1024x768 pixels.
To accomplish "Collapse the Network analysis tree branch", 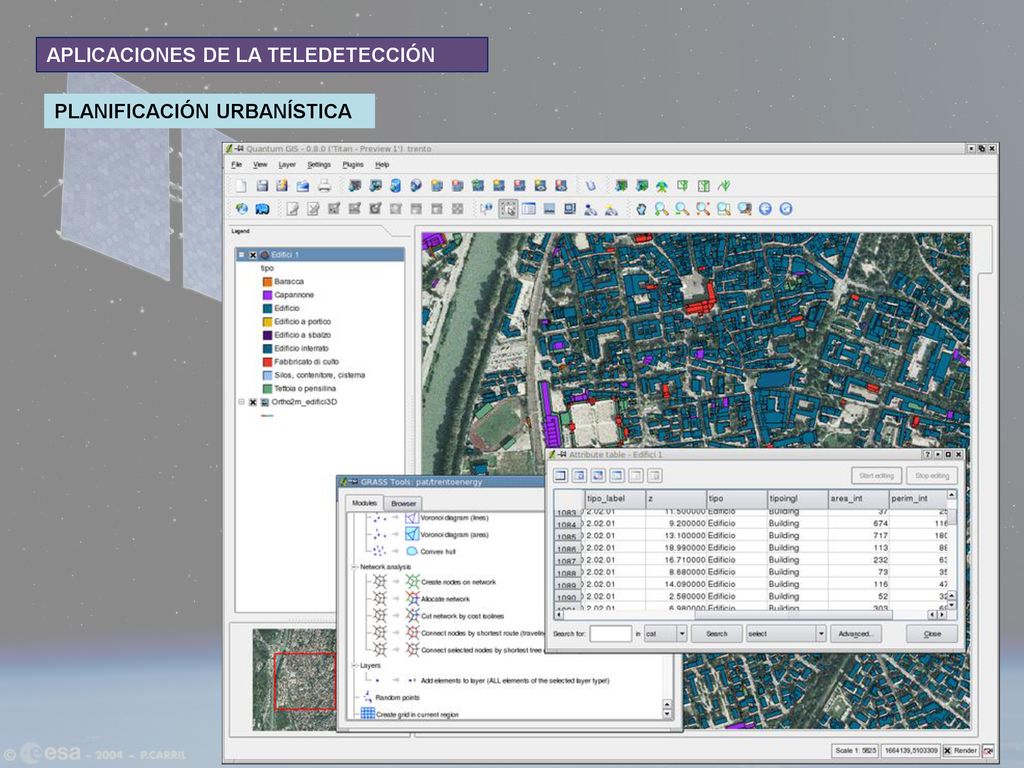I will [x=355, y=567].
